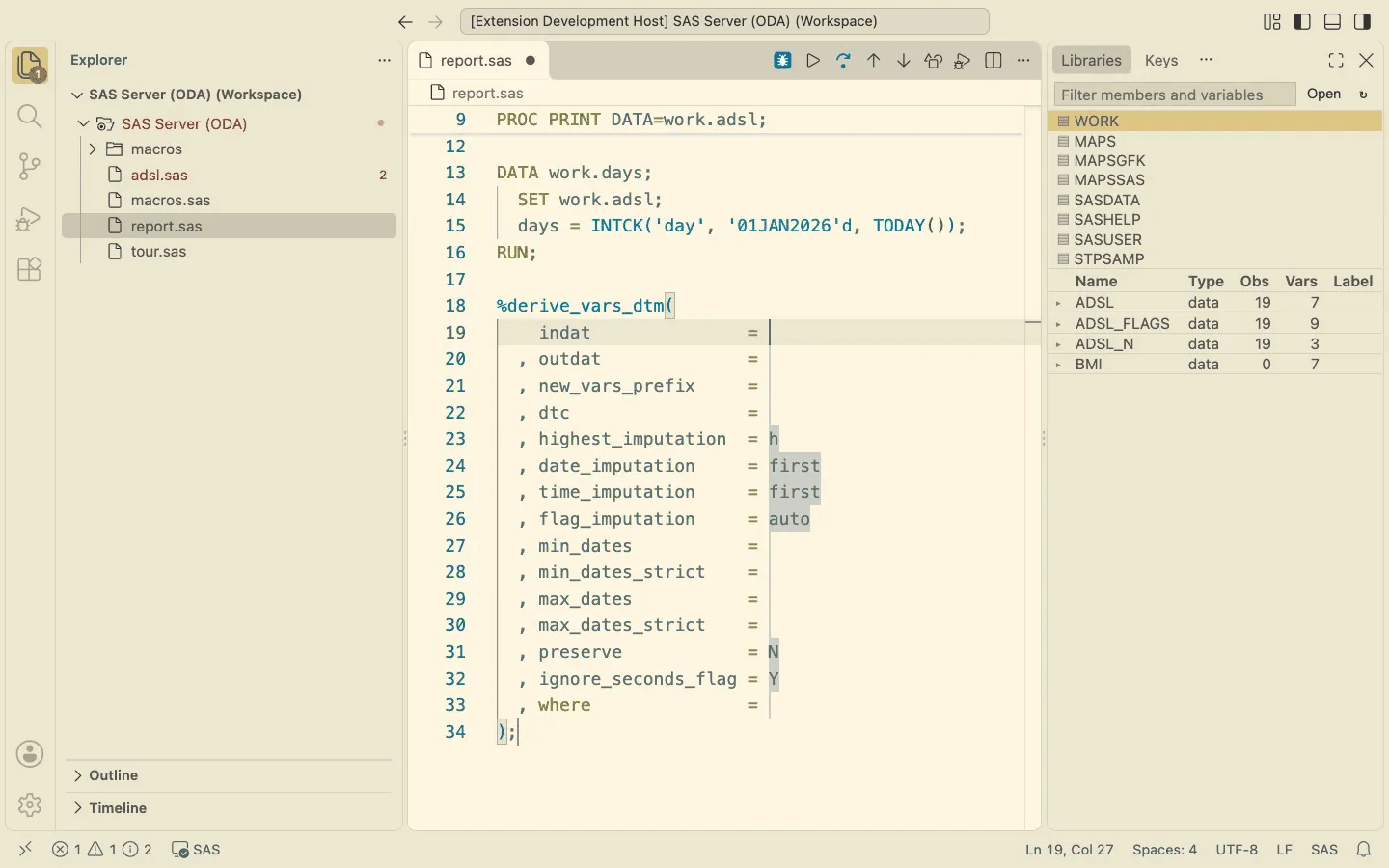The width and height of the screenshot is (1389, 868).
Task: Go to next with down arrow icon
Action: (904, 61)
